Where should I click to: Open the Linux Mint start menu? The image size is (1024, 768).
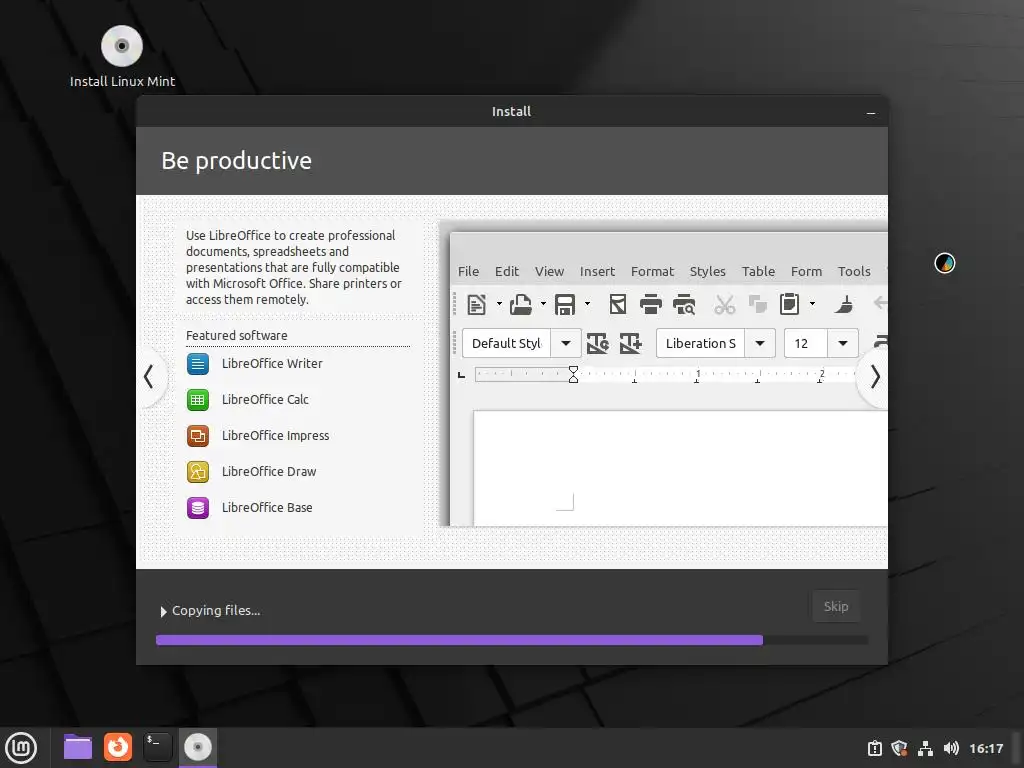[22, 748]
